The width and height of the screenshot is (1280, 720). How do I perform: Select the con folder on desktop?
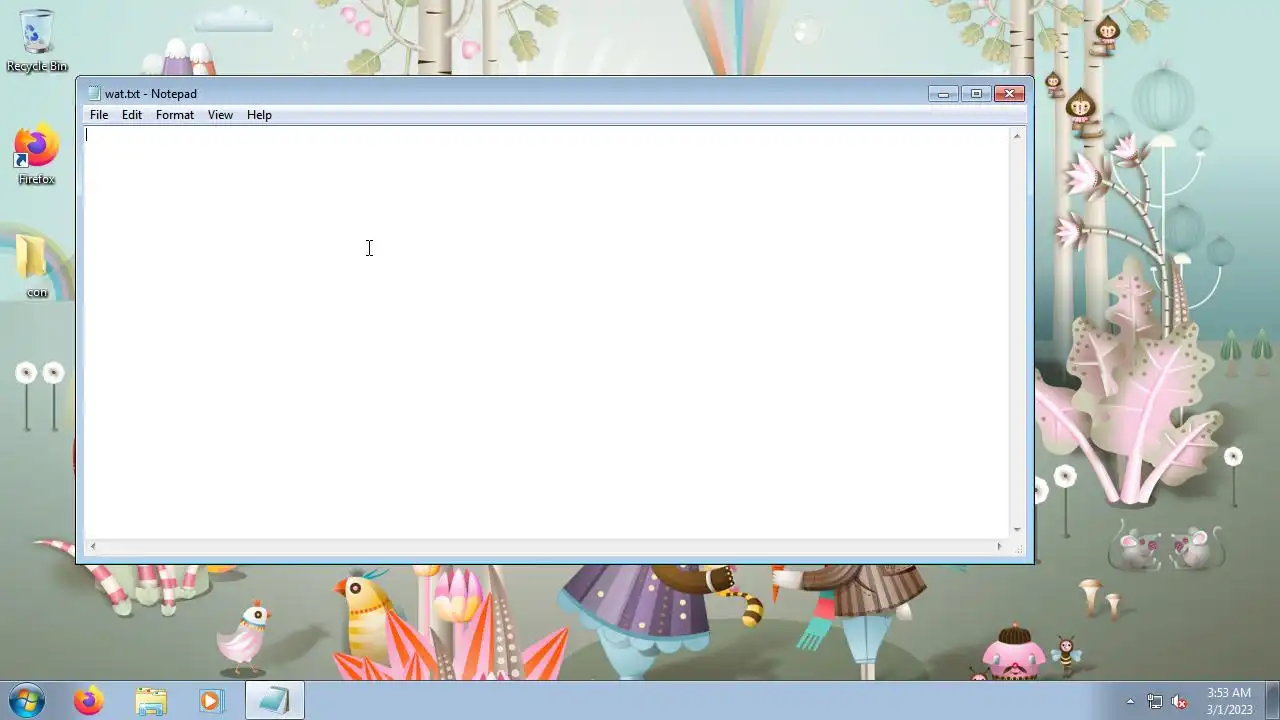point(37,265)
